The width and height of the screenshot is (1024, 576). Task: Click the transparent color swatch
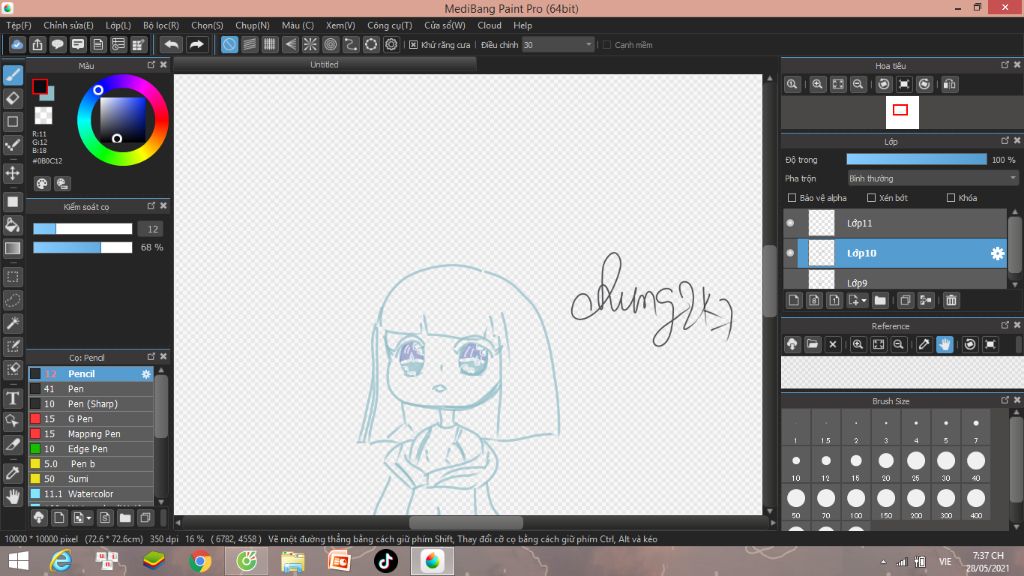click(x=43, y=116)
